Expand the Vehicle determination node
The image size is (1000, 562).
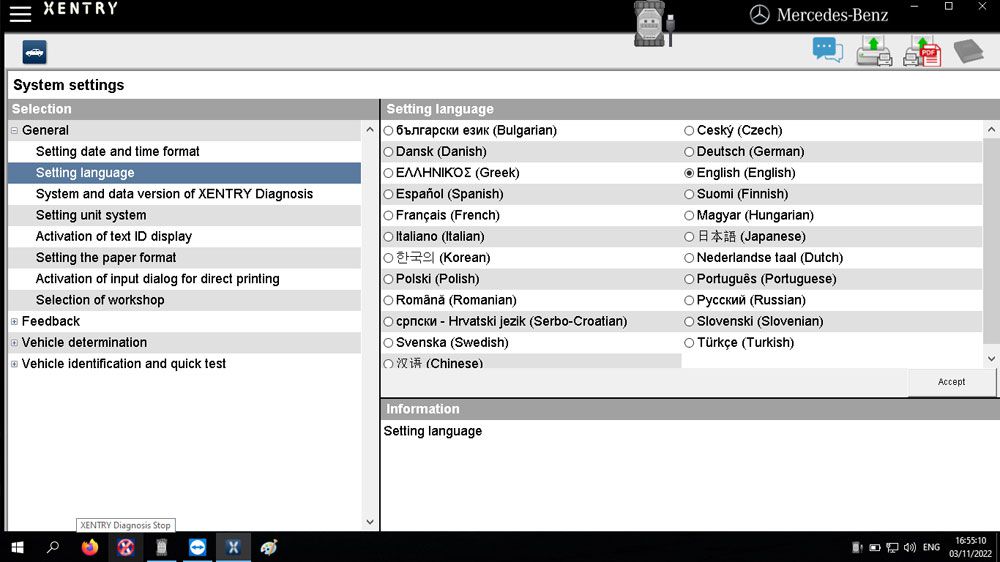point(14,343)
